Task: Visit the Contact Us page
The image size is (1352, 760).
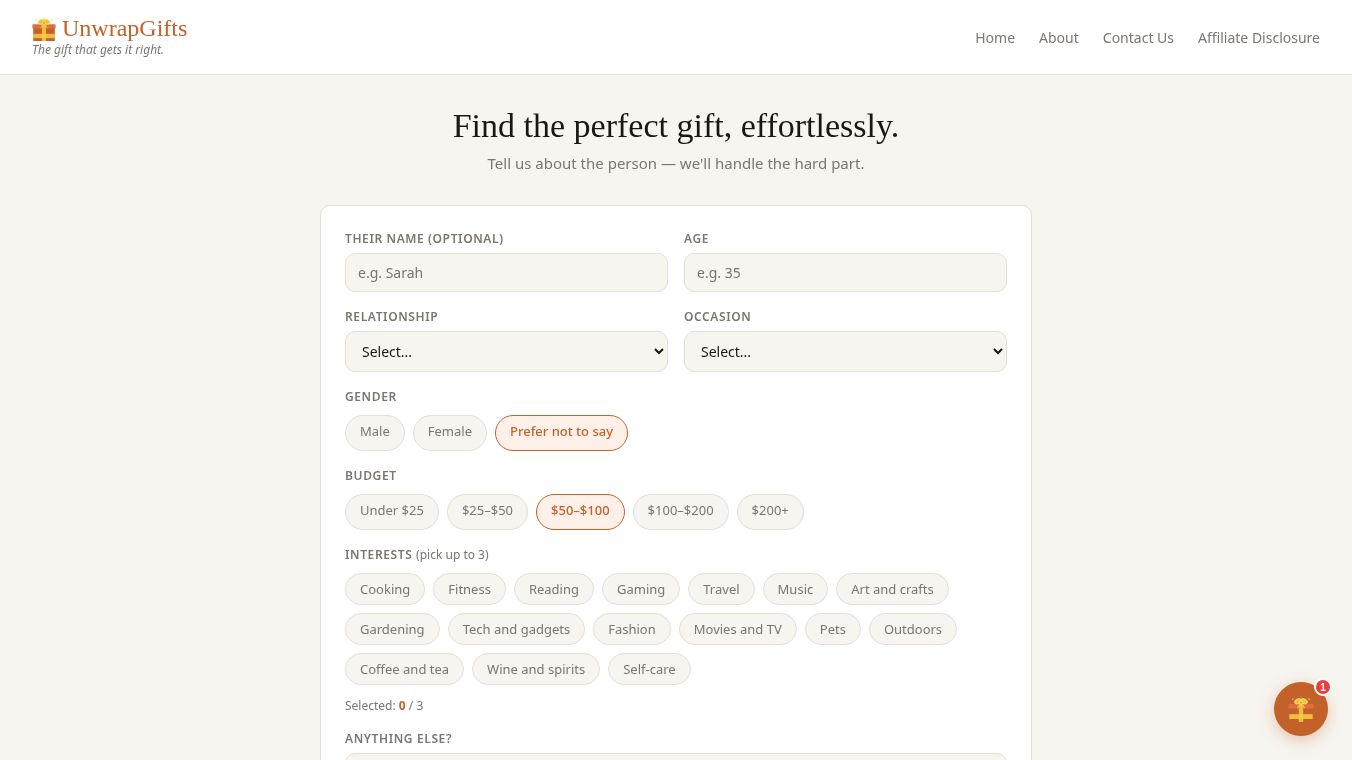Action: click(x=1138, y=38)
